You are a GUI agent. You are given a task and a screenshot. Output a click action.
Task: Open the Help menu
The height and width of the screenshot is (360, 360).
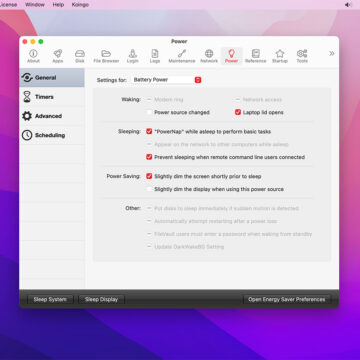[x=58, y=5]
